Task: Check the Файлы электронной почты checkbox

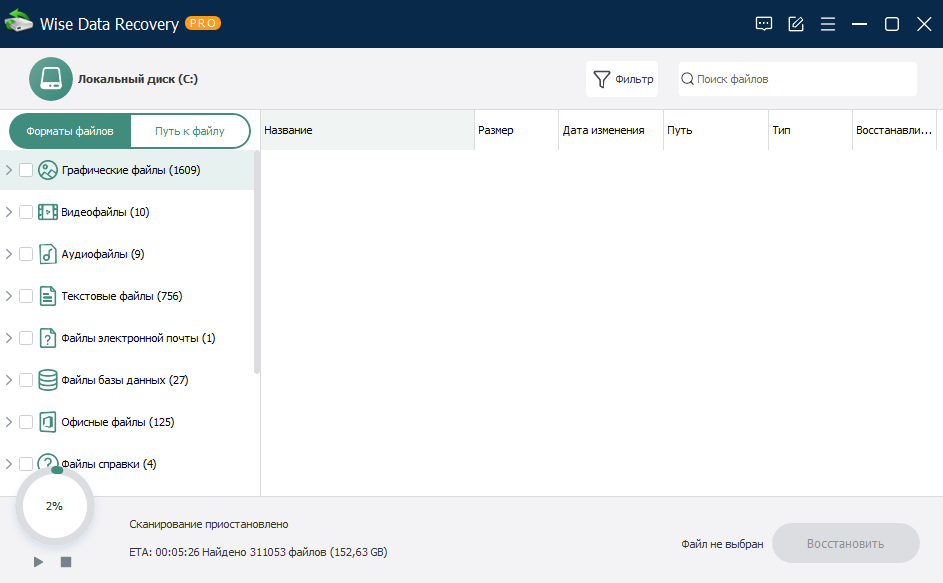Action: pyautogui.click(x=26, y=338)
